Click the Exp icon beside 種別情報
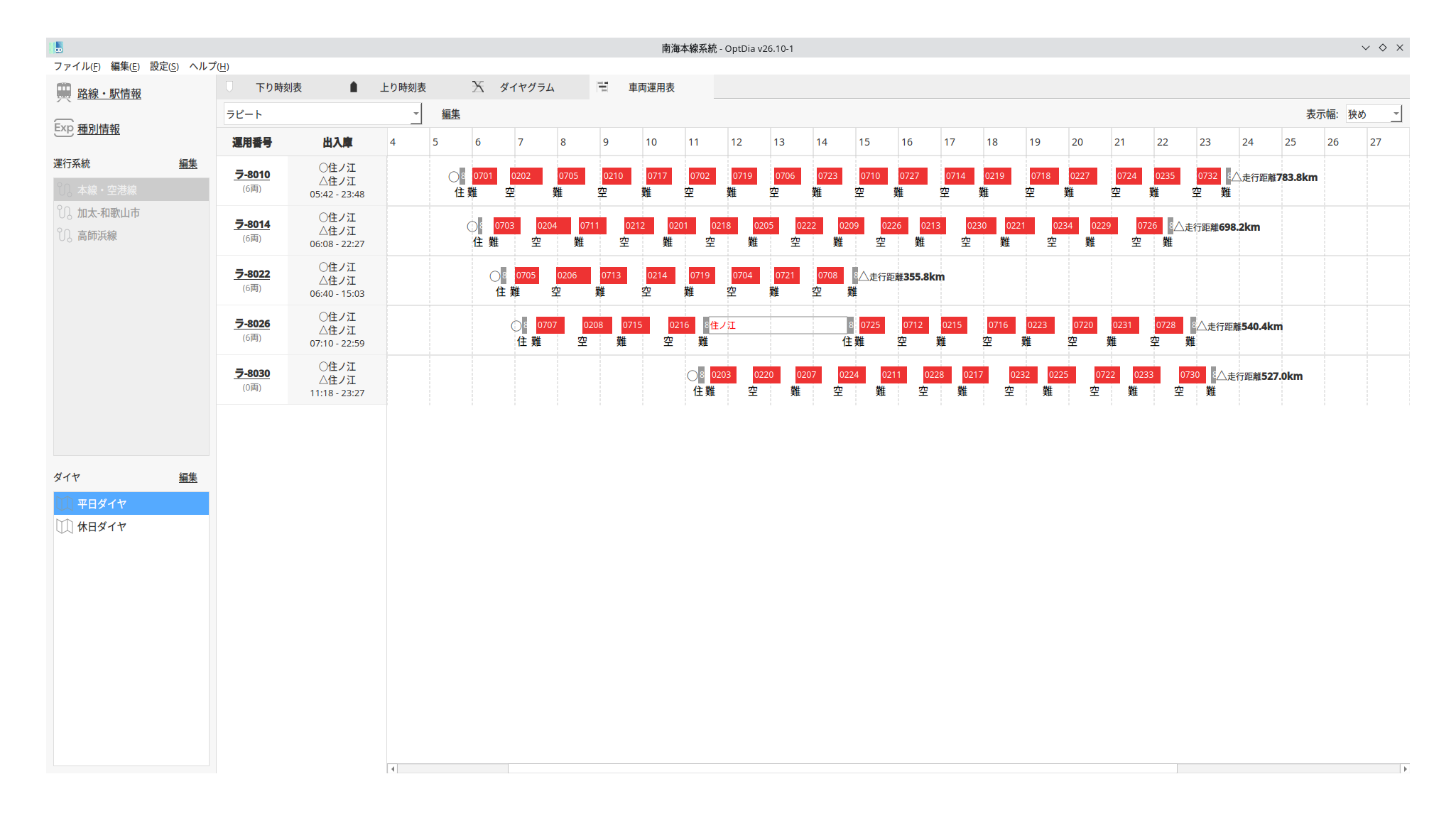 [x=64, y=128]
